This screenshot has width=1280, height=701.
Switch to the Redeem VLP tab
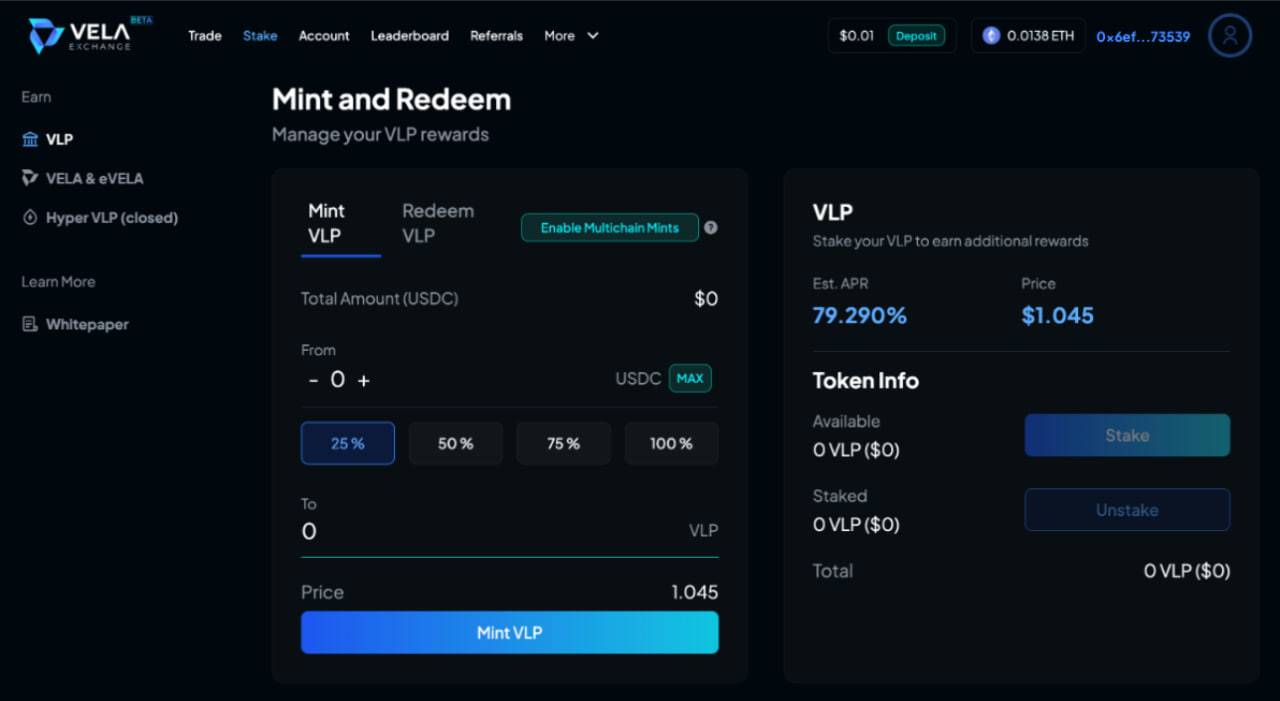pos(438,223)
